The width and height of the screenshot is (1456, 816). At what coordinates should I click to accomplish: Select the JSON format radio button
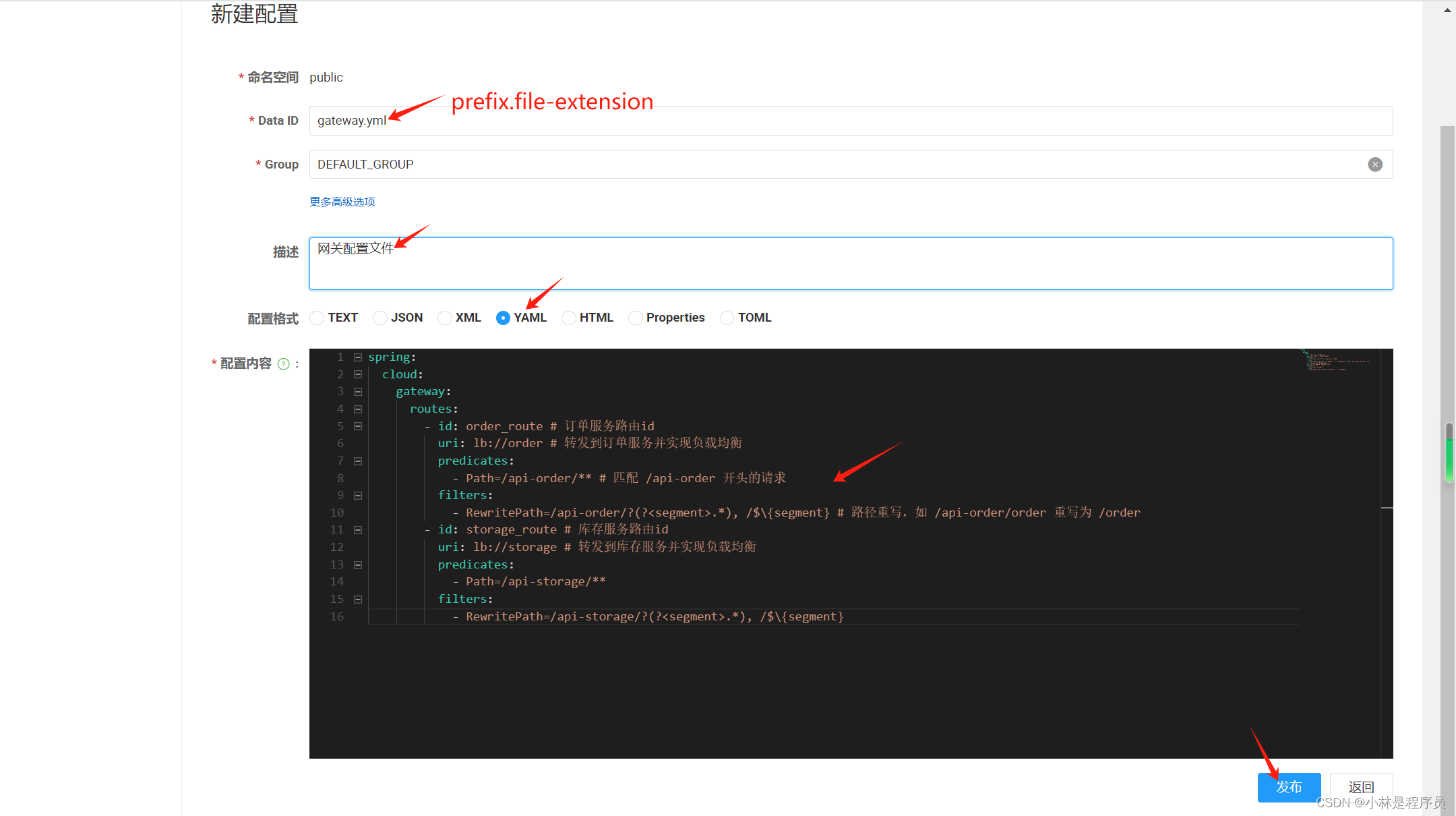380,318
